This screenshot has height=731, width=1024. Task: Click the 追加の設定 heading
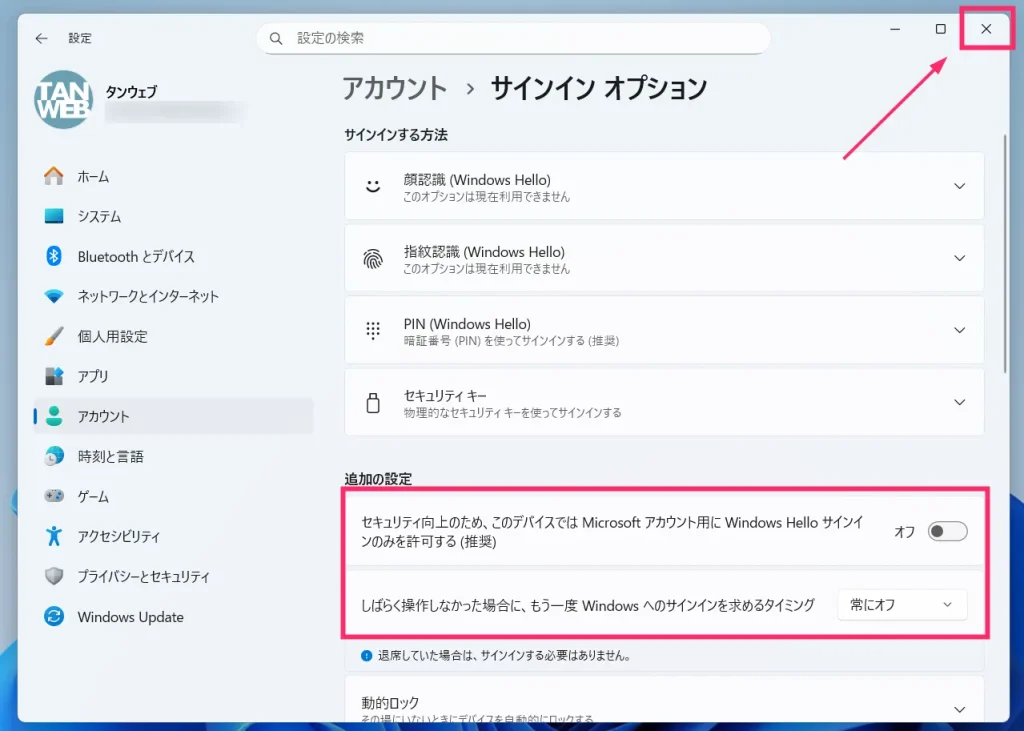tap(378, 479)
